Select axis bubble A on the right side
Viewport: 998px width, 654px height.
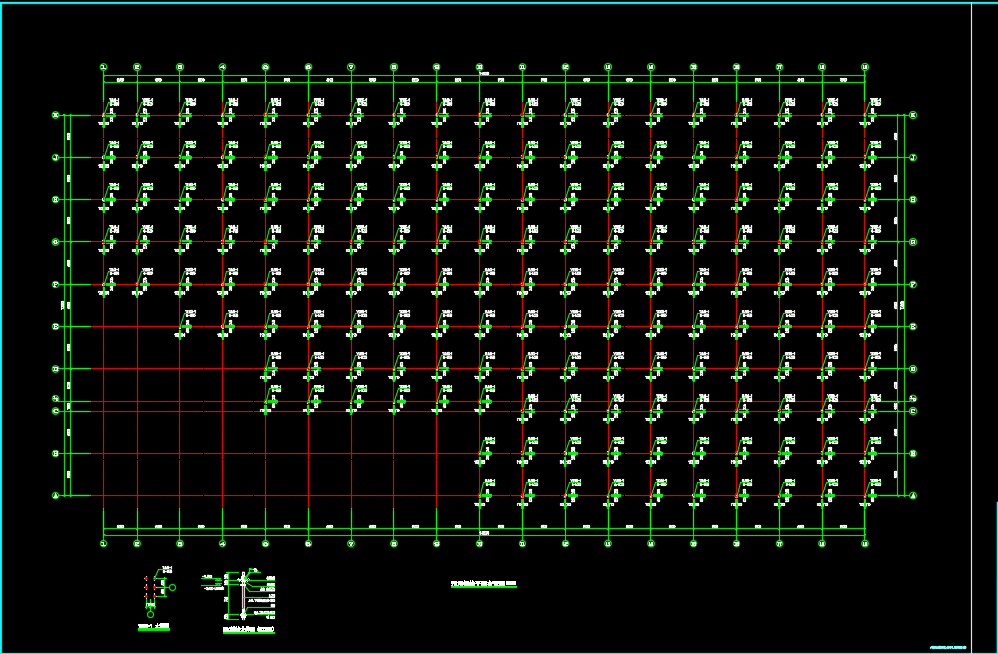[913, 496]
